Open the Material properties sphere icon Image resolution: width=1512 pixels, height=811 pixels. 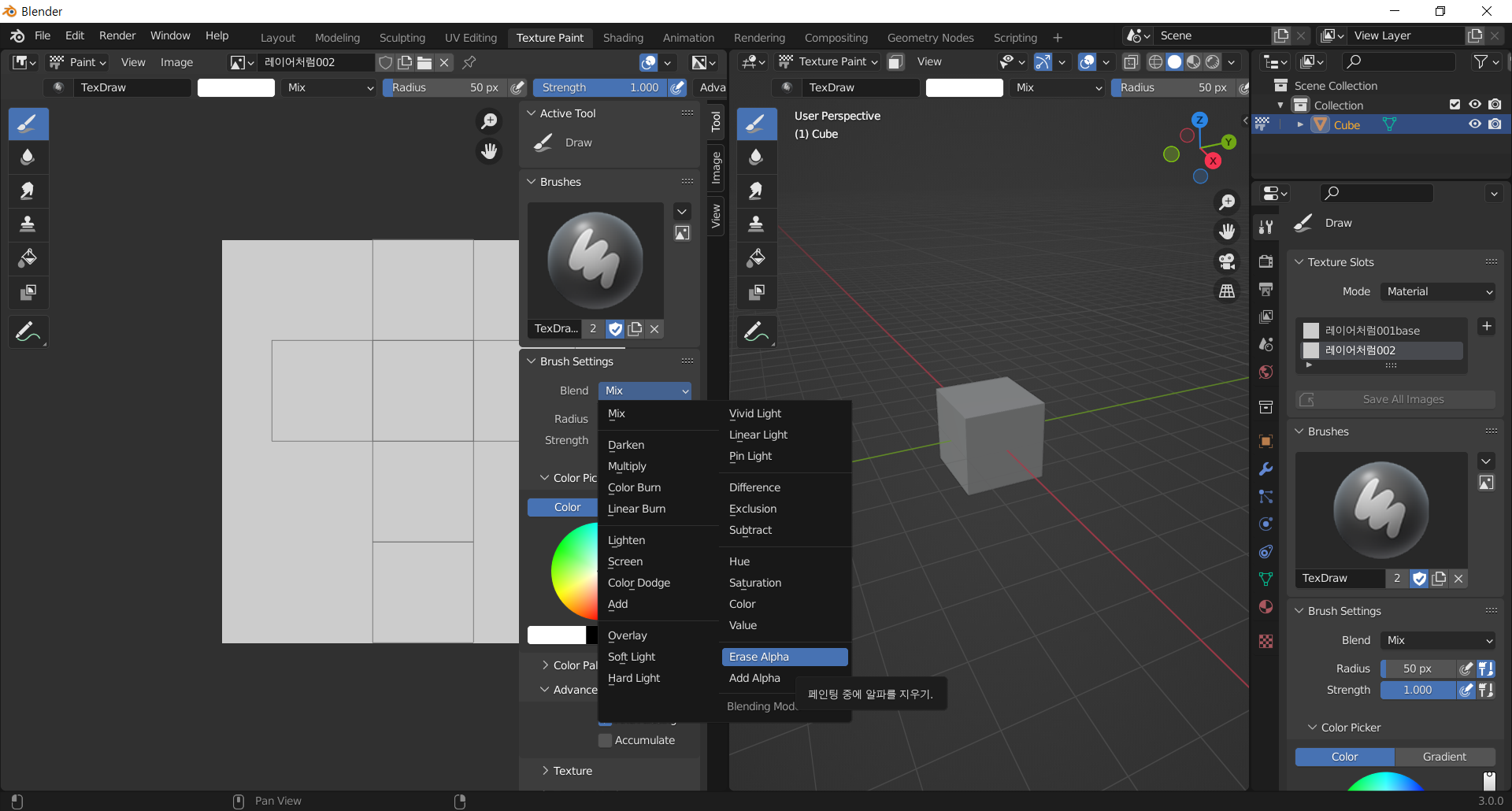tap(1266, 606)
